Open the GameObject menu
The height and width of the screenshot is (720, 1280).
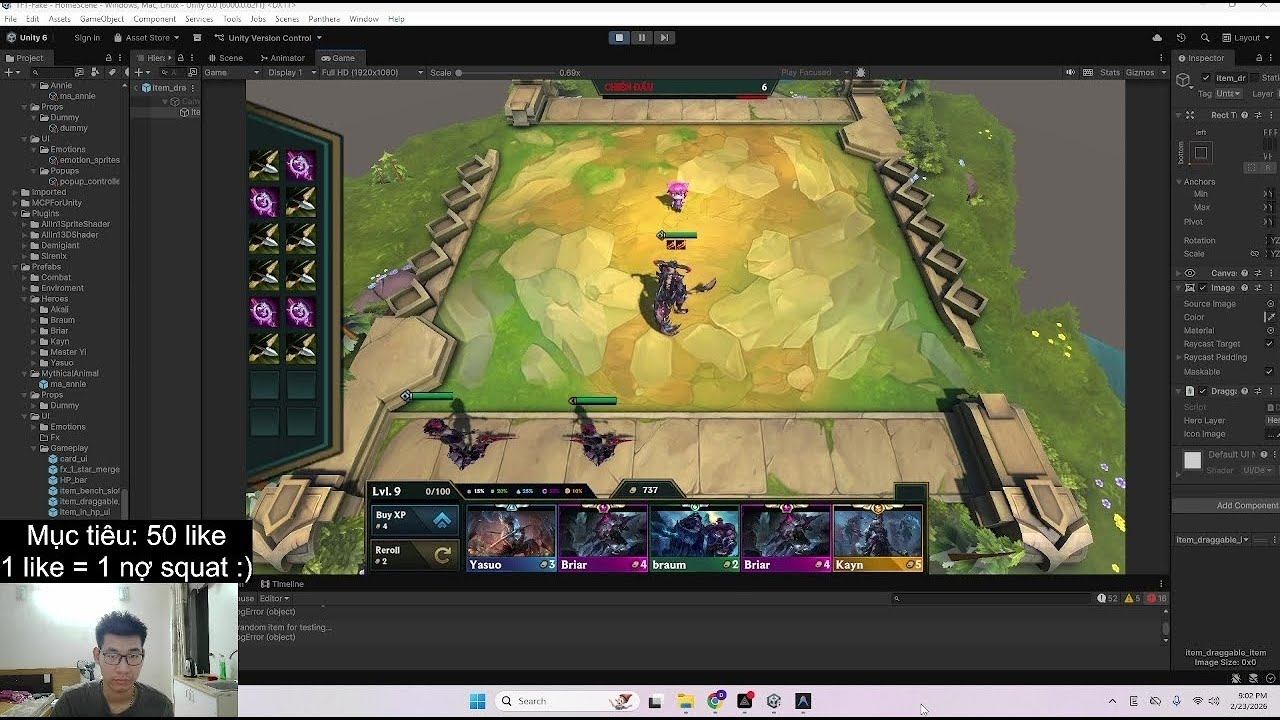point(102,19)
